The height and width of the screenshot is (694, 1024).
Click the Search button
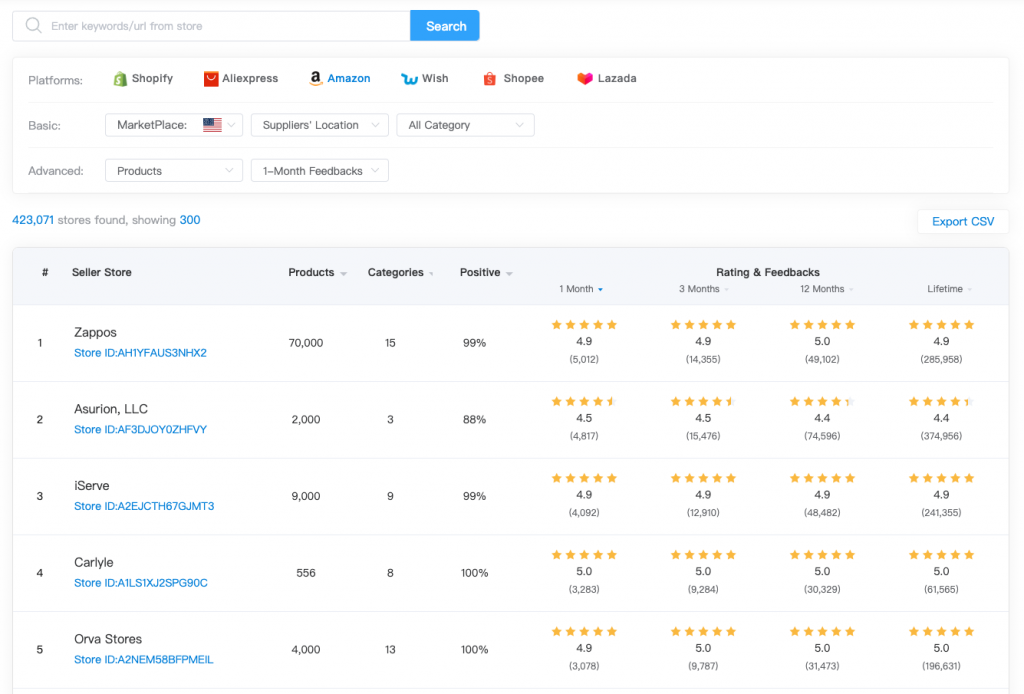[x=444, y=25]
